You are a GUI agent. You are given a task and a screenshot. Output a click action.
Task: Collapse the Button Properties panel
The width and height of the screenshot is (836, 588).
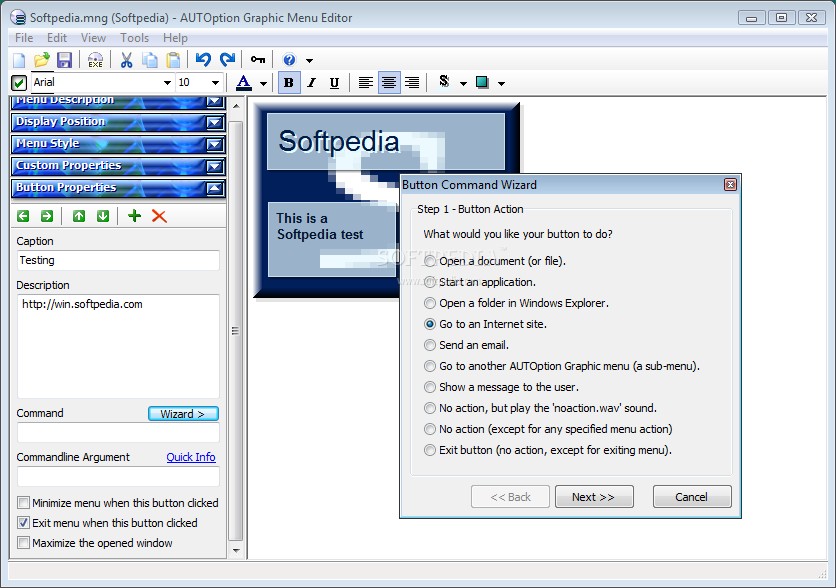point(215,188)
